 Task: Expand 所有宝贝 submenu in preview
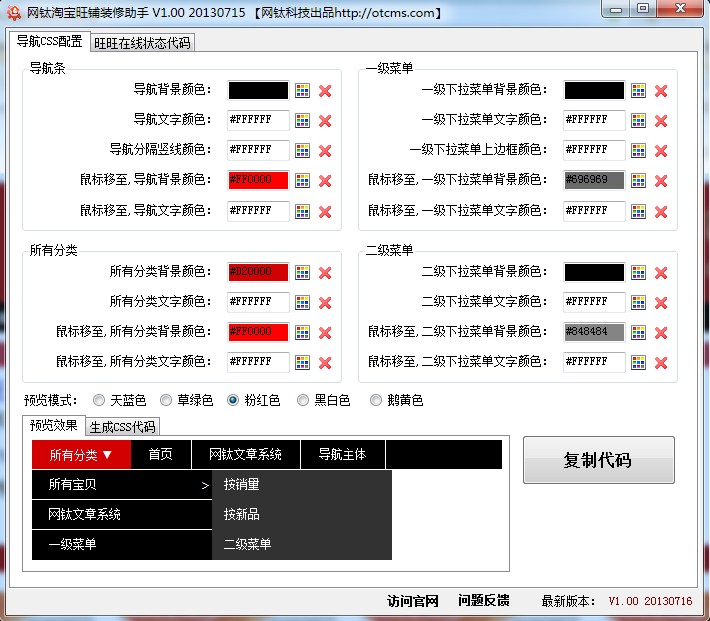[122, 485]
